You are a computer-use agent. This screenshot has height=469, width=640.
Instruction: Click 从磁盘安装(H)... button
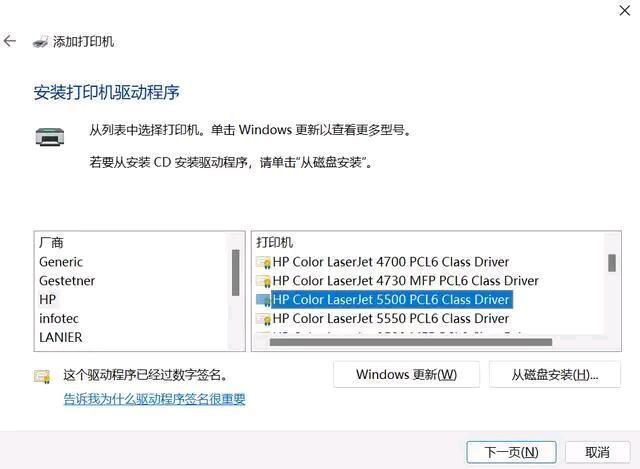tap(555, 374)
